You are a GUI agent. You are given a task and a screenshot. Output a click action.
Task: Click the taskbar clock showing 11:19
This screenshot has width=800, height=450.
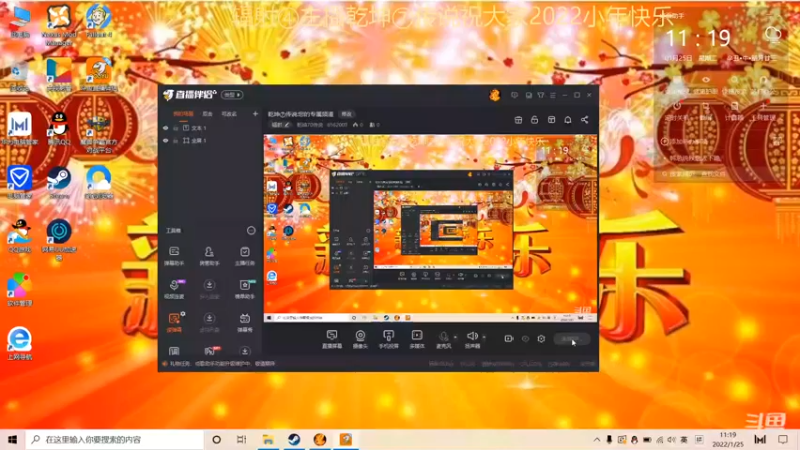pos(728,439)
